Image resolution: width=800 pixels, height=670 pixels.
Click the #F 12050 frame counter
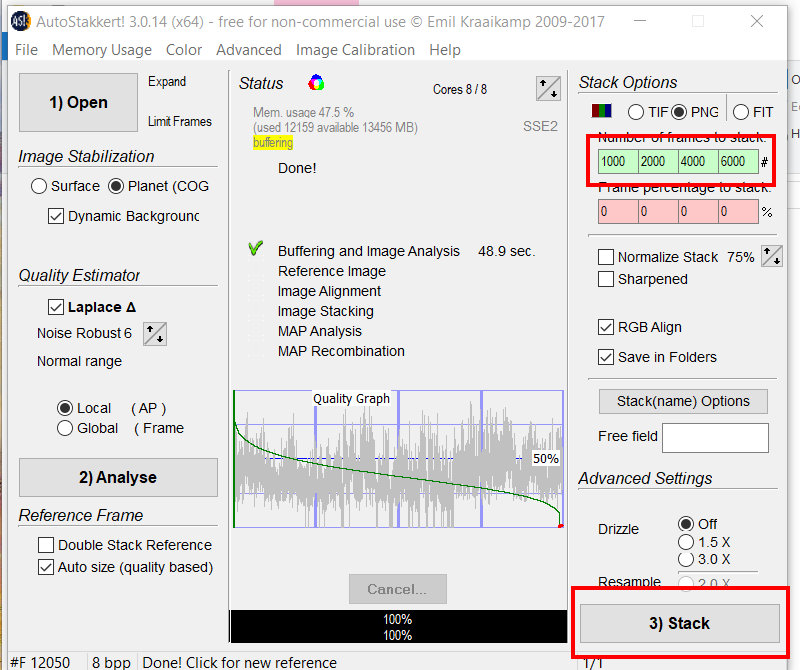click(40, 662)
